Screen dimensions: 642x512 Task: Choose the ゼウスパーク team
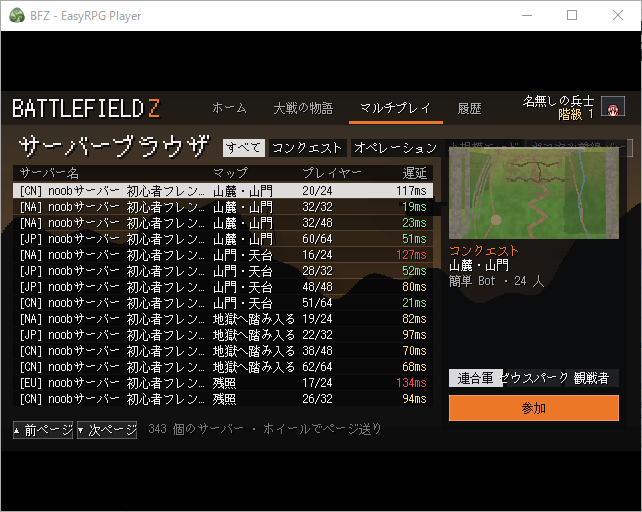[x=534, y=378]
